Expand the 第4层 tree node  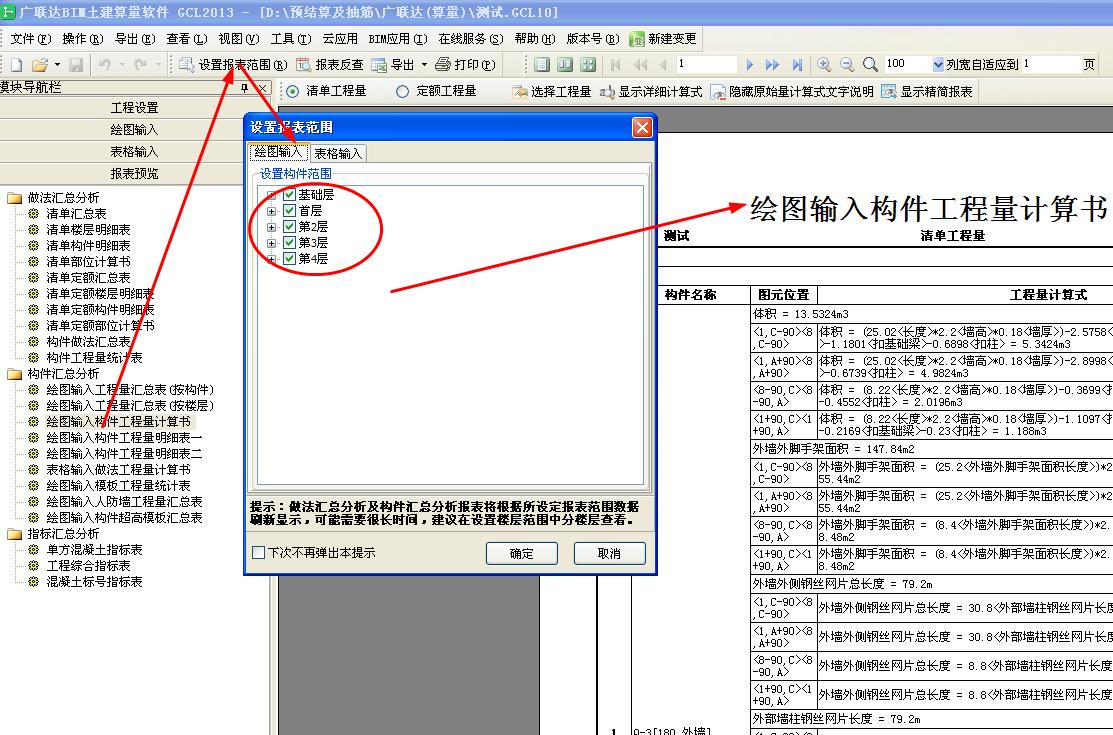271,259
